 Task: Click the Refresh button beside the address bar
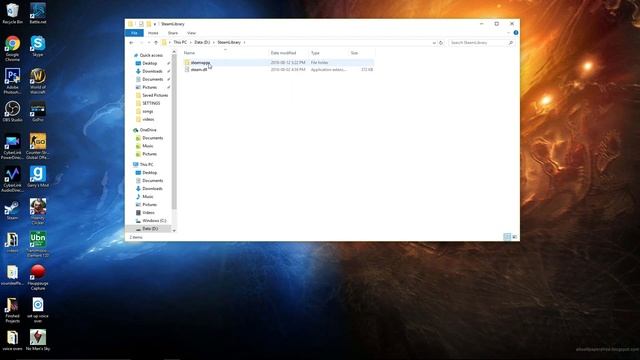pos(441,42)
